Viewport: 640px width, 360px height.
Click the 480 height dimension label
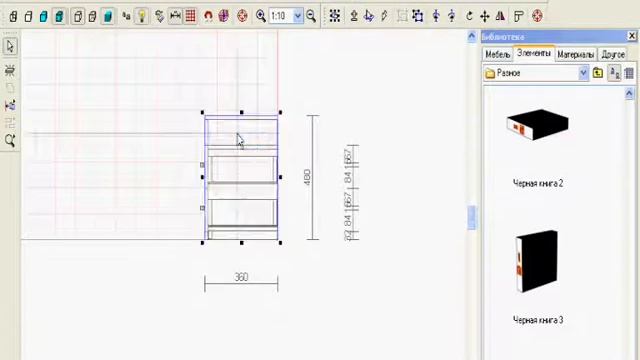307,177
